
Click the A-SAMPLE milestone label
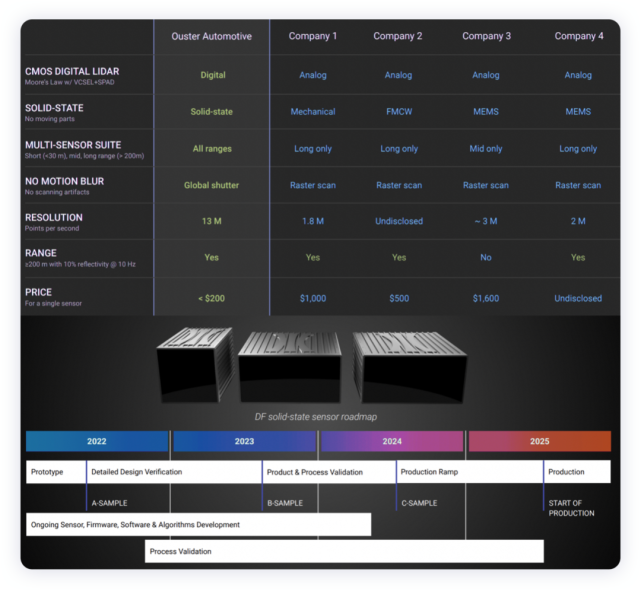click(x=109, y=503)
